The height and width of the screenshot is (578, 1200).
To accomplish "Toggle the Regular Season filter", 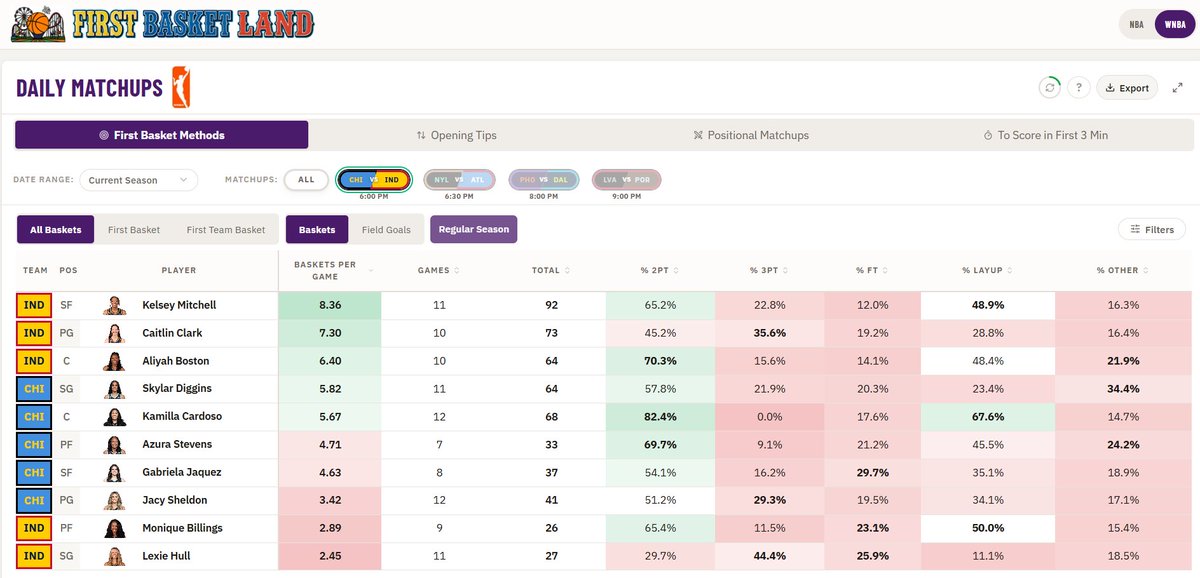I will tap(474, 229).
